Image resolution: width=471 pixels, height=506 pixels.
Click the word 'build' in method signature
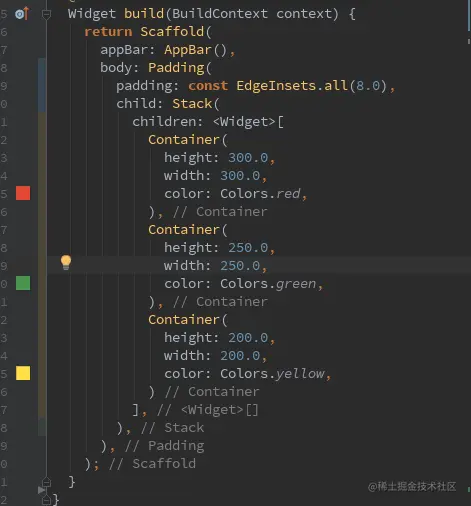[144, 14]
